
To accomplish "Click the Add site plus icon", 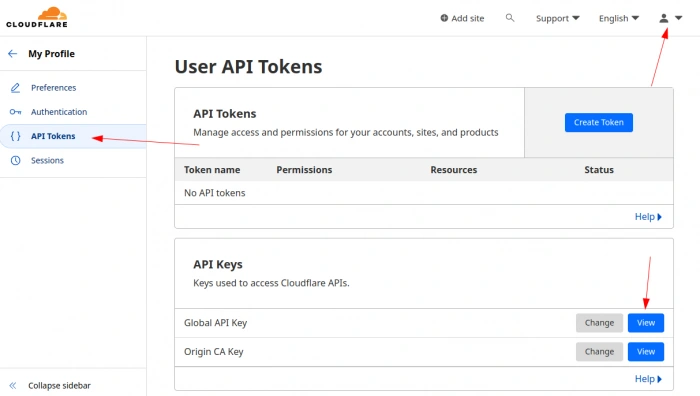I will [444, 18].
